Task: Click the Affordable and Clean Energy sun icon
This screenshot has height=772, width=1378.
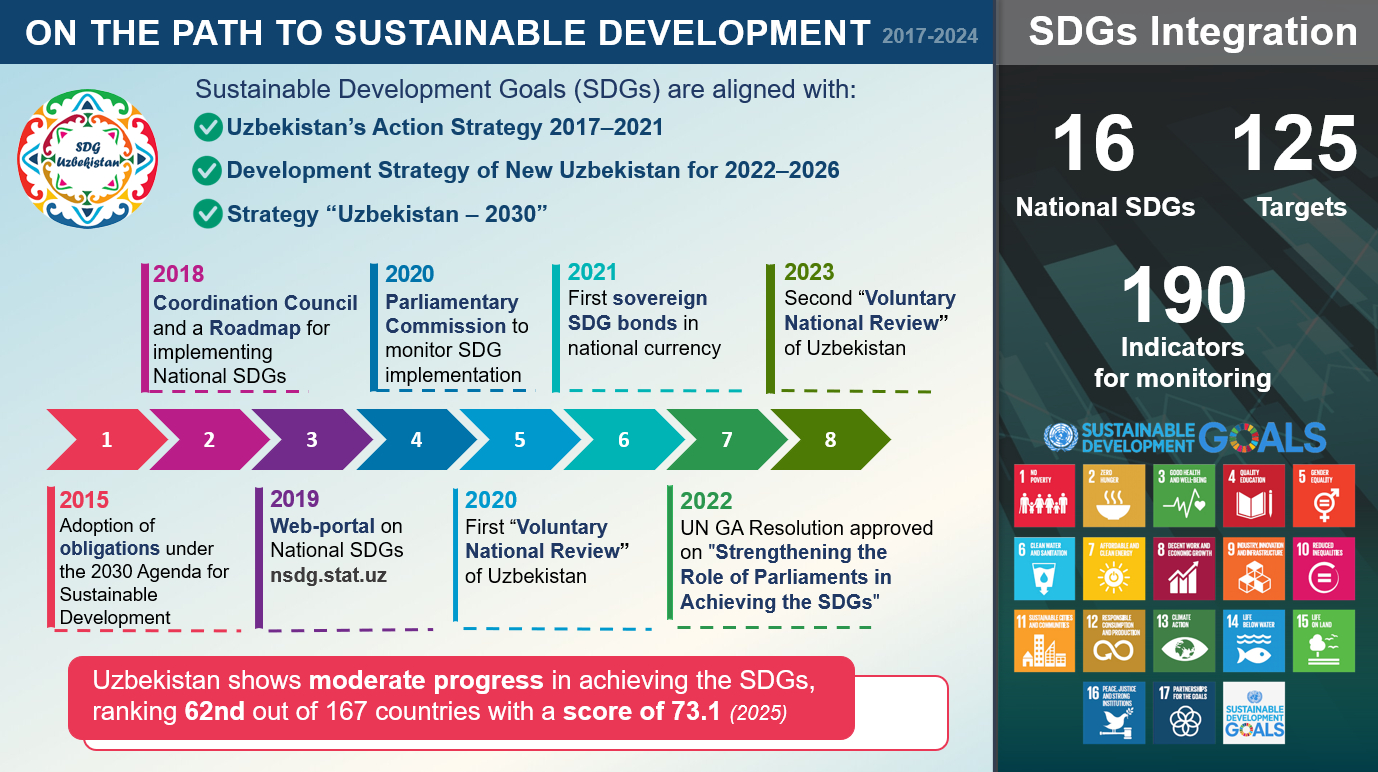Action: pyautogui.click(x=1114, y=569)
